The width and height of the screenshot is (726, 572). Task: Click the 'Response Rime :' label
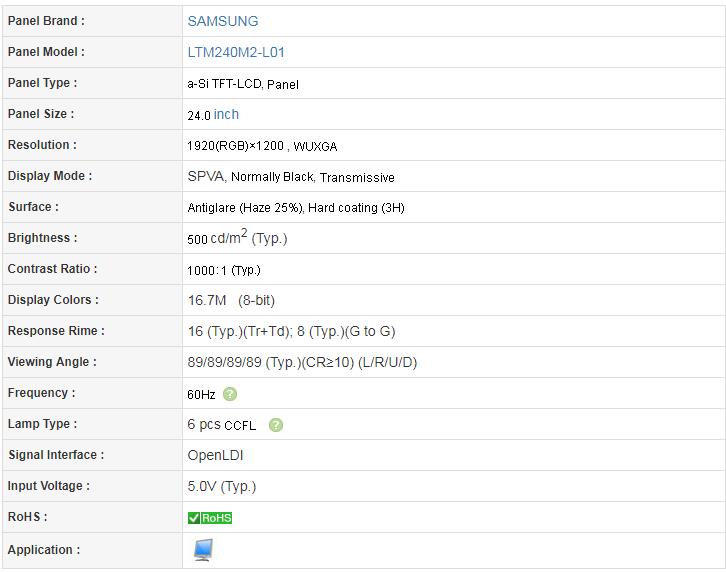pyautogui.click(x=56, y=331)
